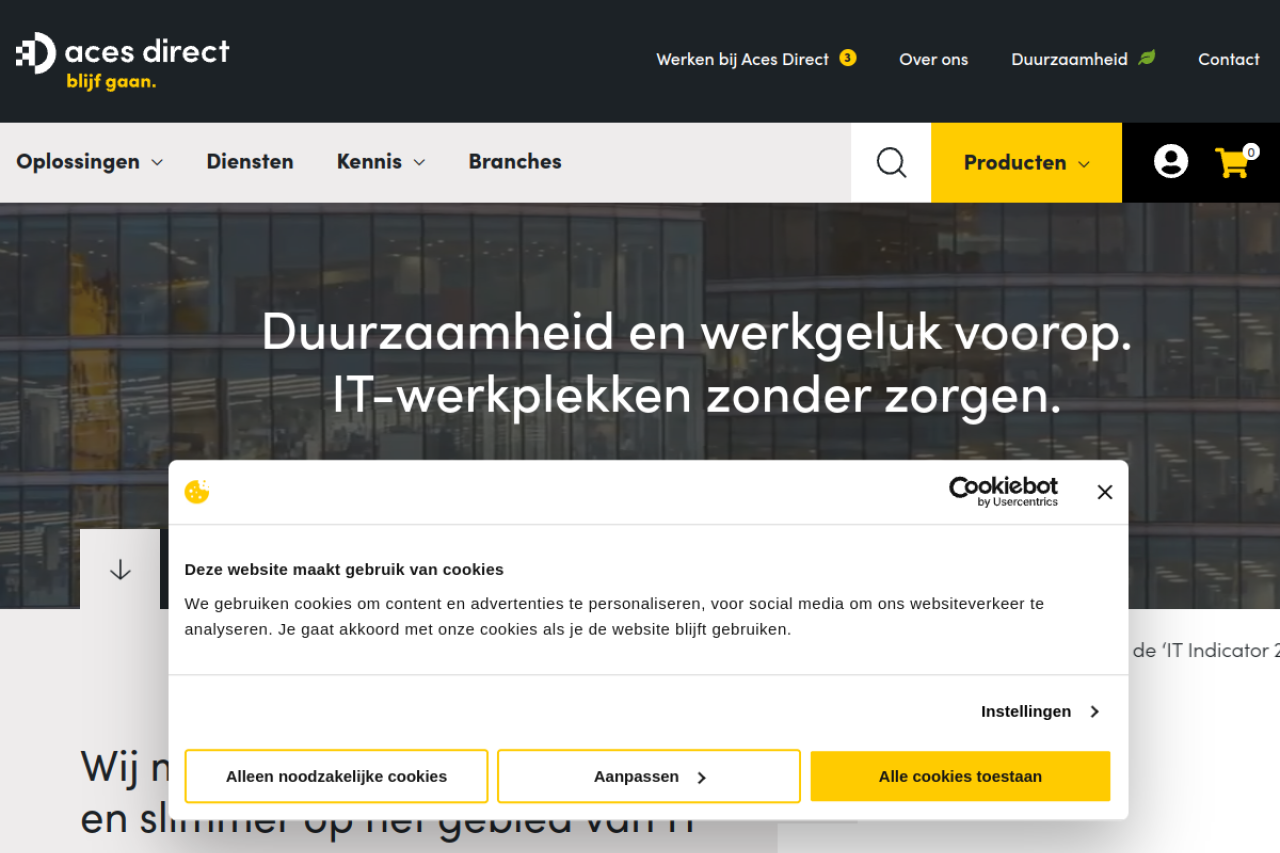Click the Aanpassen button
The height and width of the screenshot is (853, 1280).
coord(649,776)
